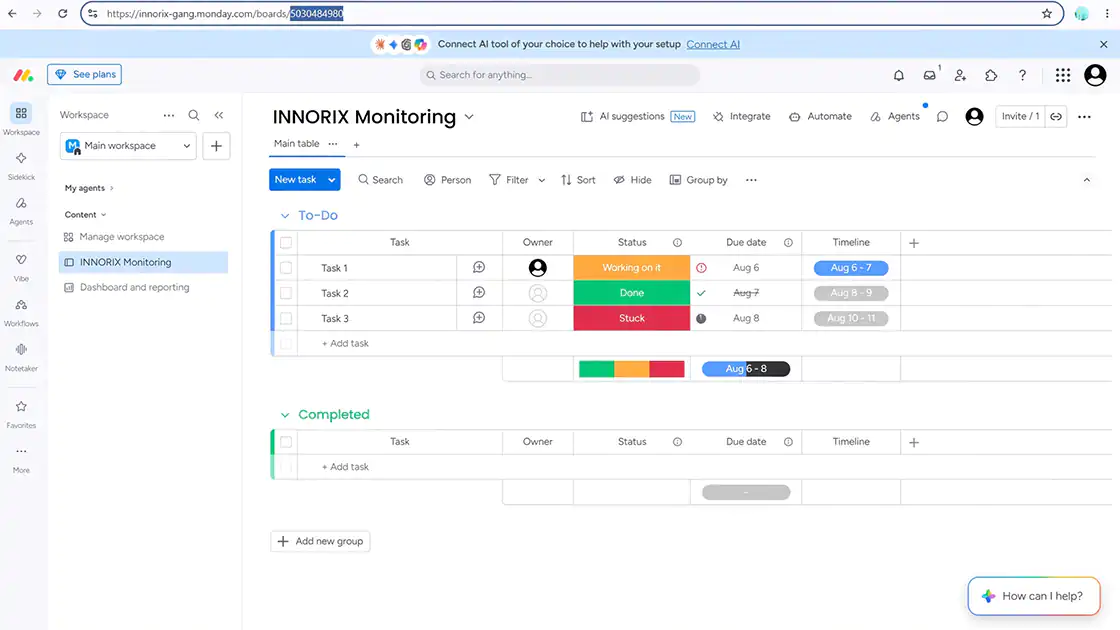Click the monday.com logo
The width and height of the screenshot is (1120, 630).
pos(23,74)
